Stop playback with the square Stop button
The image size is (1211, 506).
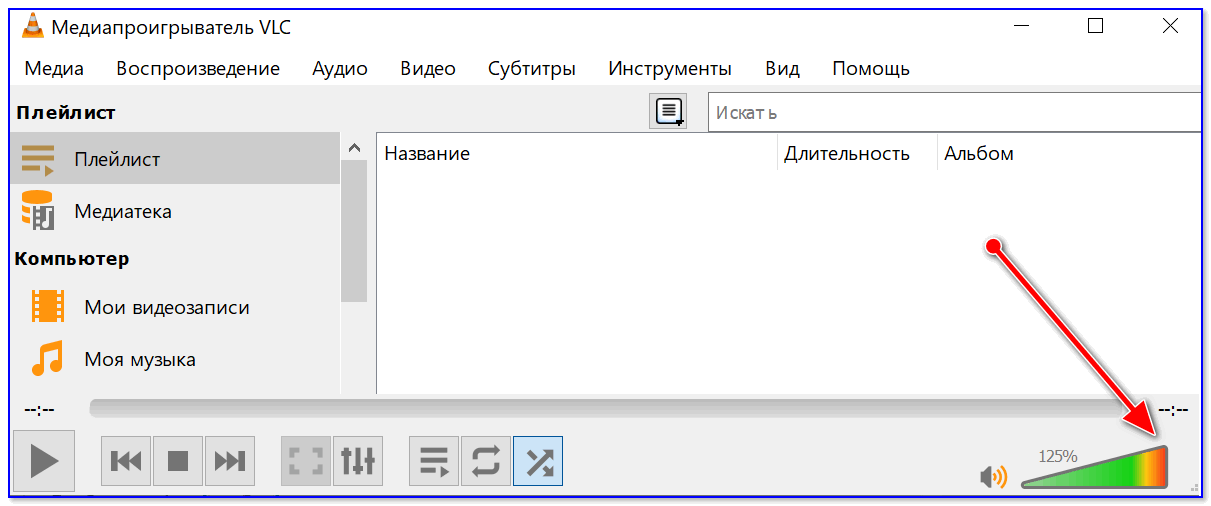tap(178, 461)
